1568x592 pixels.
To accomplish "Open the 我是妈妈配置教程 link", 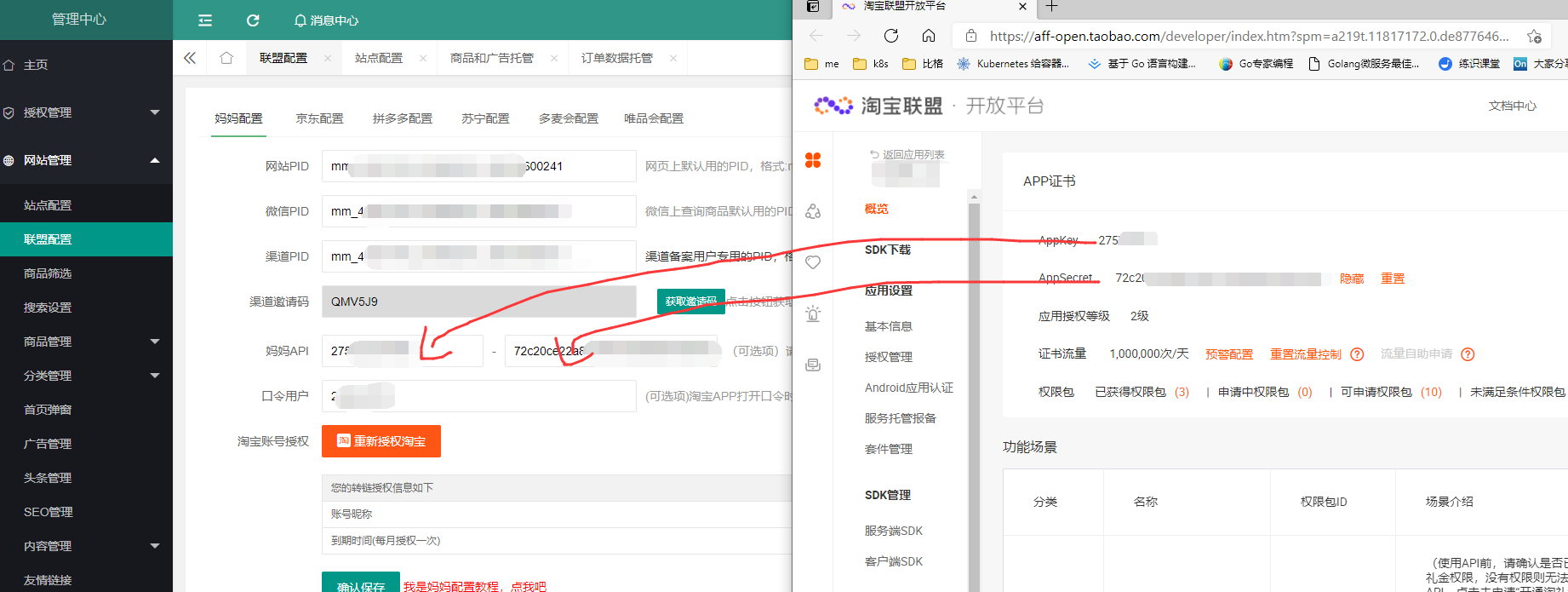I will coord(474,586).
